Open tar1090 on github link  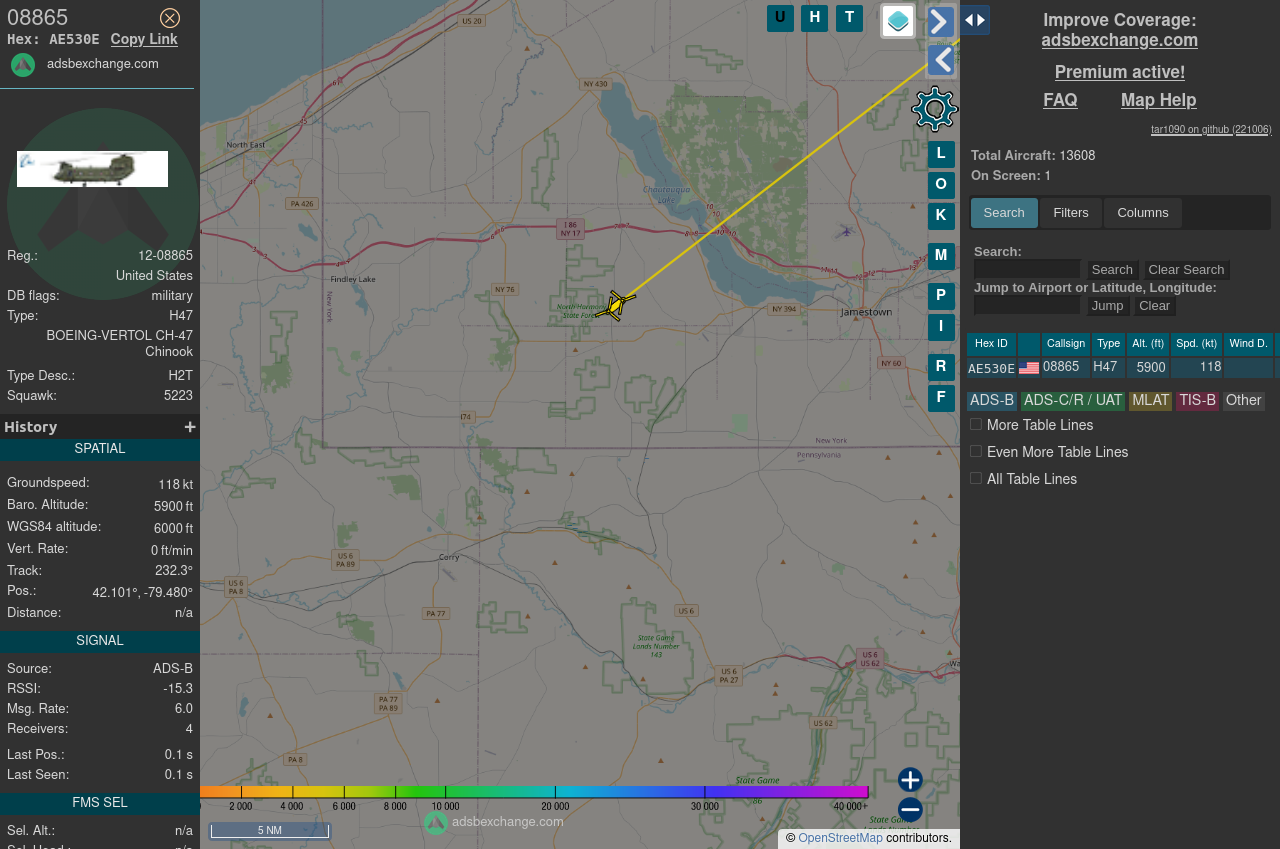(x=1211, y=130)
